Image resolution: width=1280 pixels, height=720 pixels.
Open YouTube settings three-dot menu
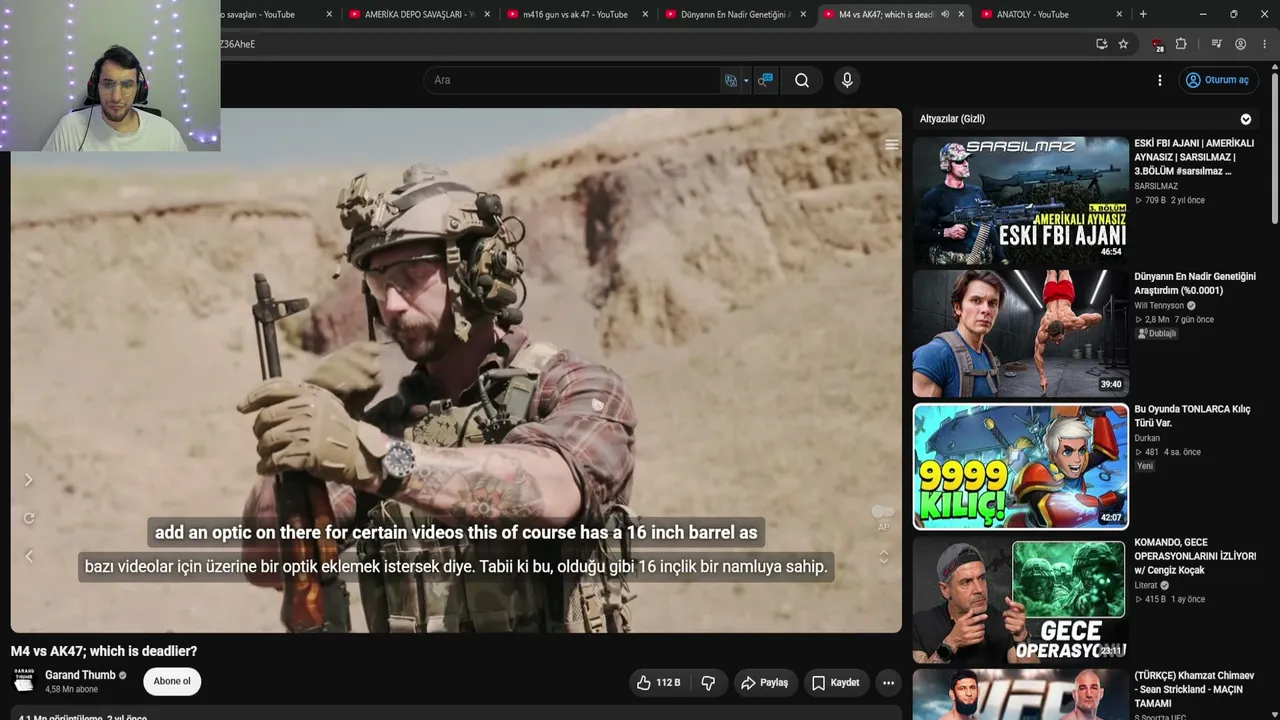click(1160, 80)
